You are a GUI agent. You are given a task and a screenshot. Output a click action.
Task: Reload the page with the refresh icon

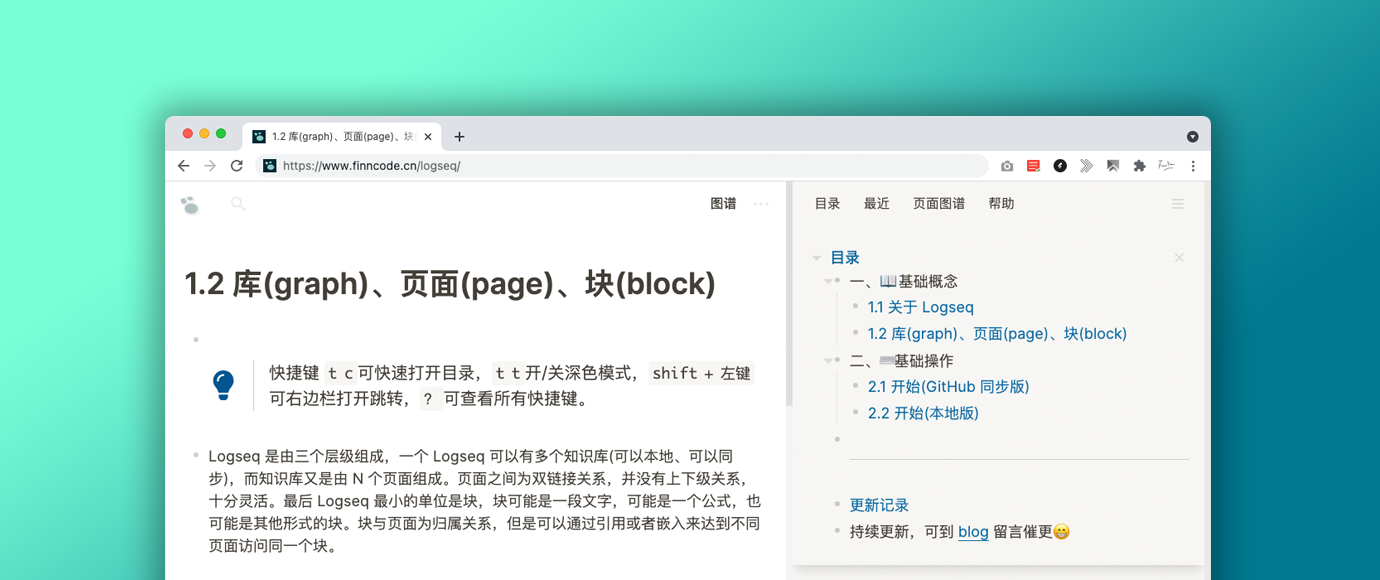point(236,166)
